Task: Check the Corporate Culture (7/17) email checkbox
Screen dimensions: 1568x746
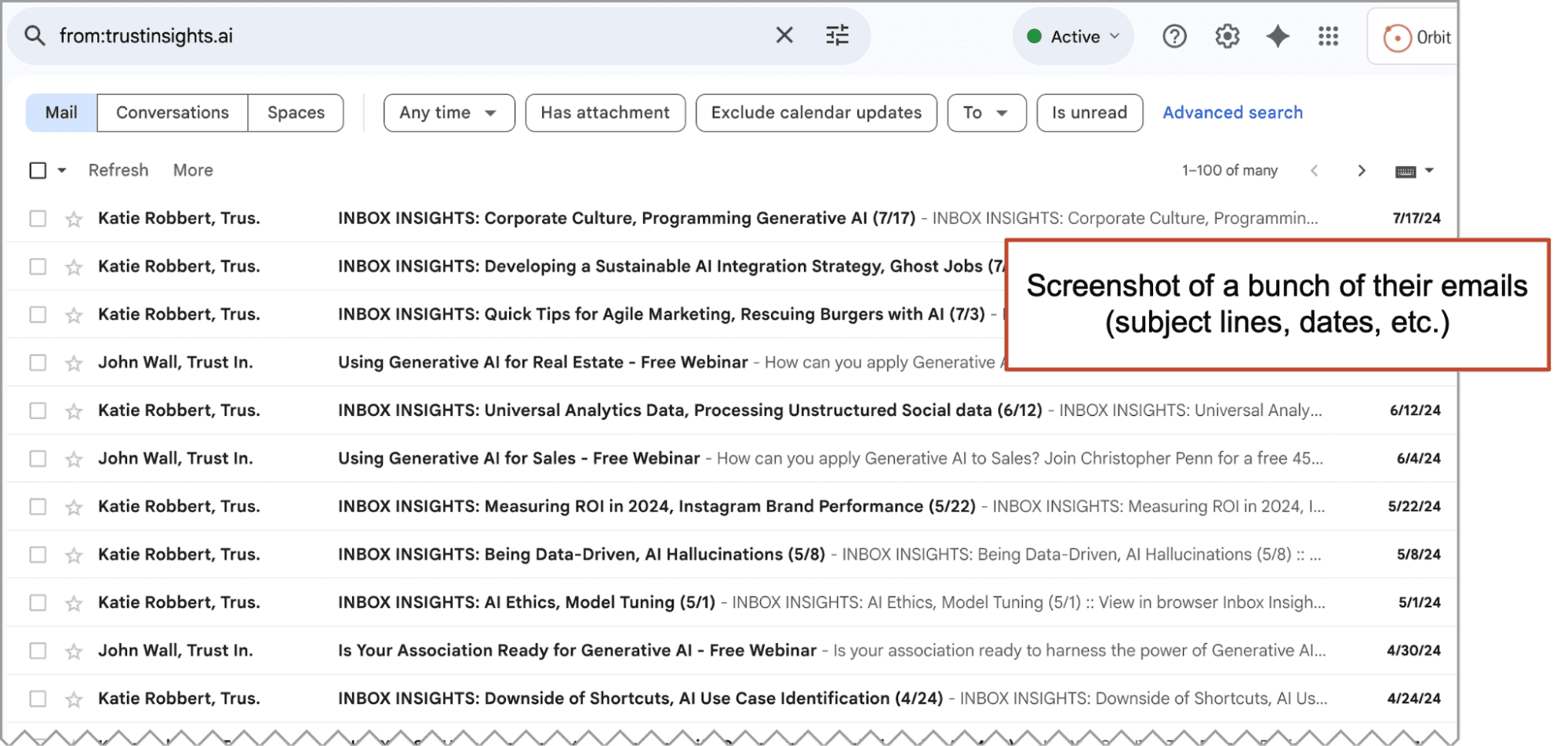Action: pyautogui.click(x=38, y=218)
